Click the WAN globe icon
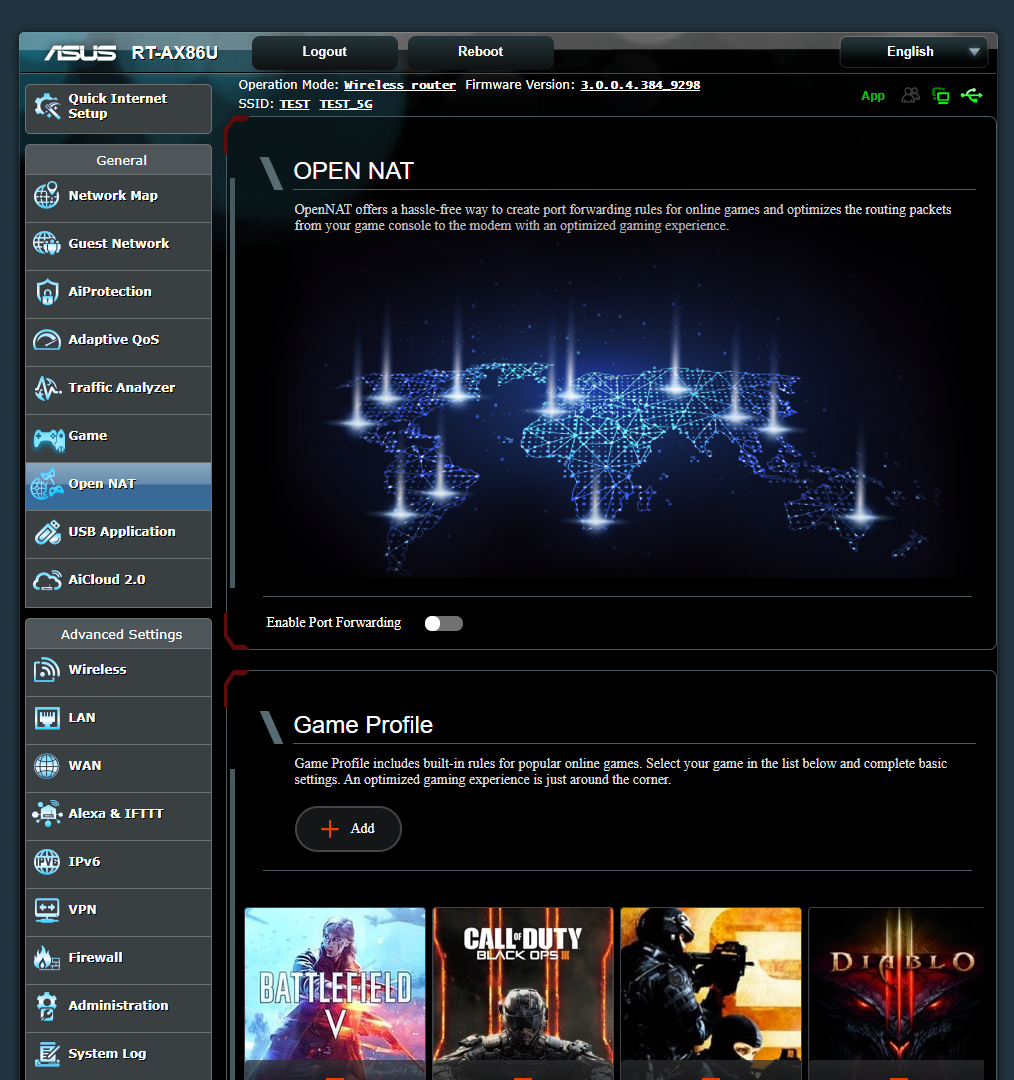The width and height of the screenshot is (1014, 1080). pos(47,765)
